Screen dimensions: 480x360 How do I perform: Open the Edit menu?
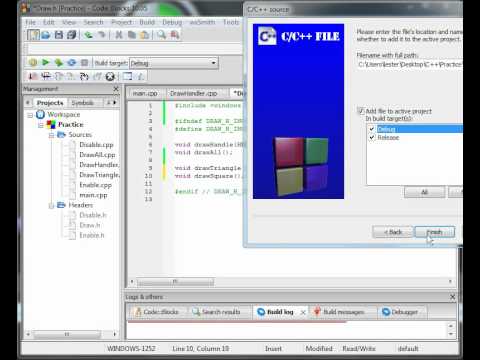(x=49, y=22)
